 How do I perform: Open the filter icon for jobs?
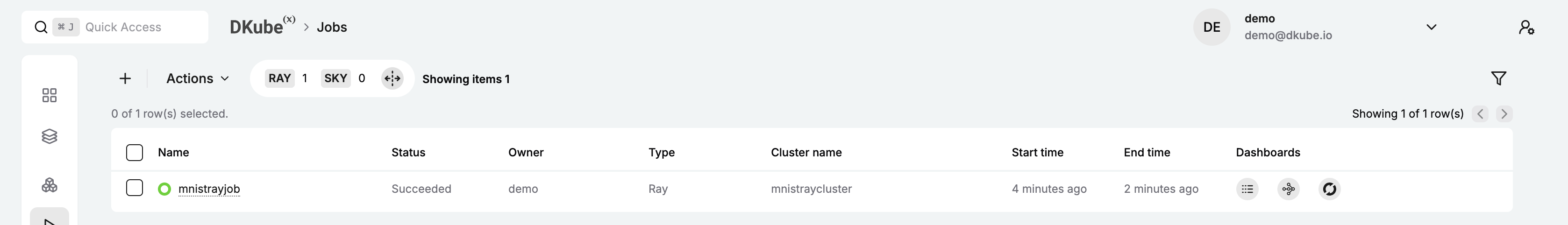[x=1498, y=78]
